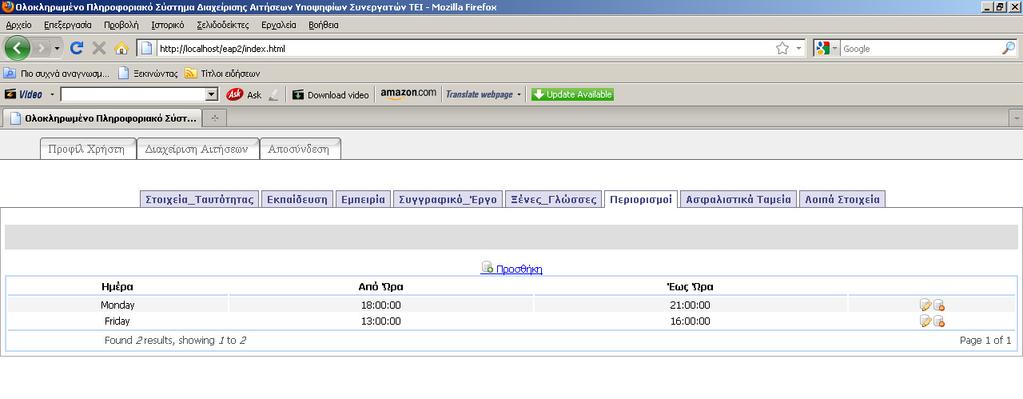Click the Έως Ώρα column header
This screenshot has height=399, width=1023.
tap(690, 287)
